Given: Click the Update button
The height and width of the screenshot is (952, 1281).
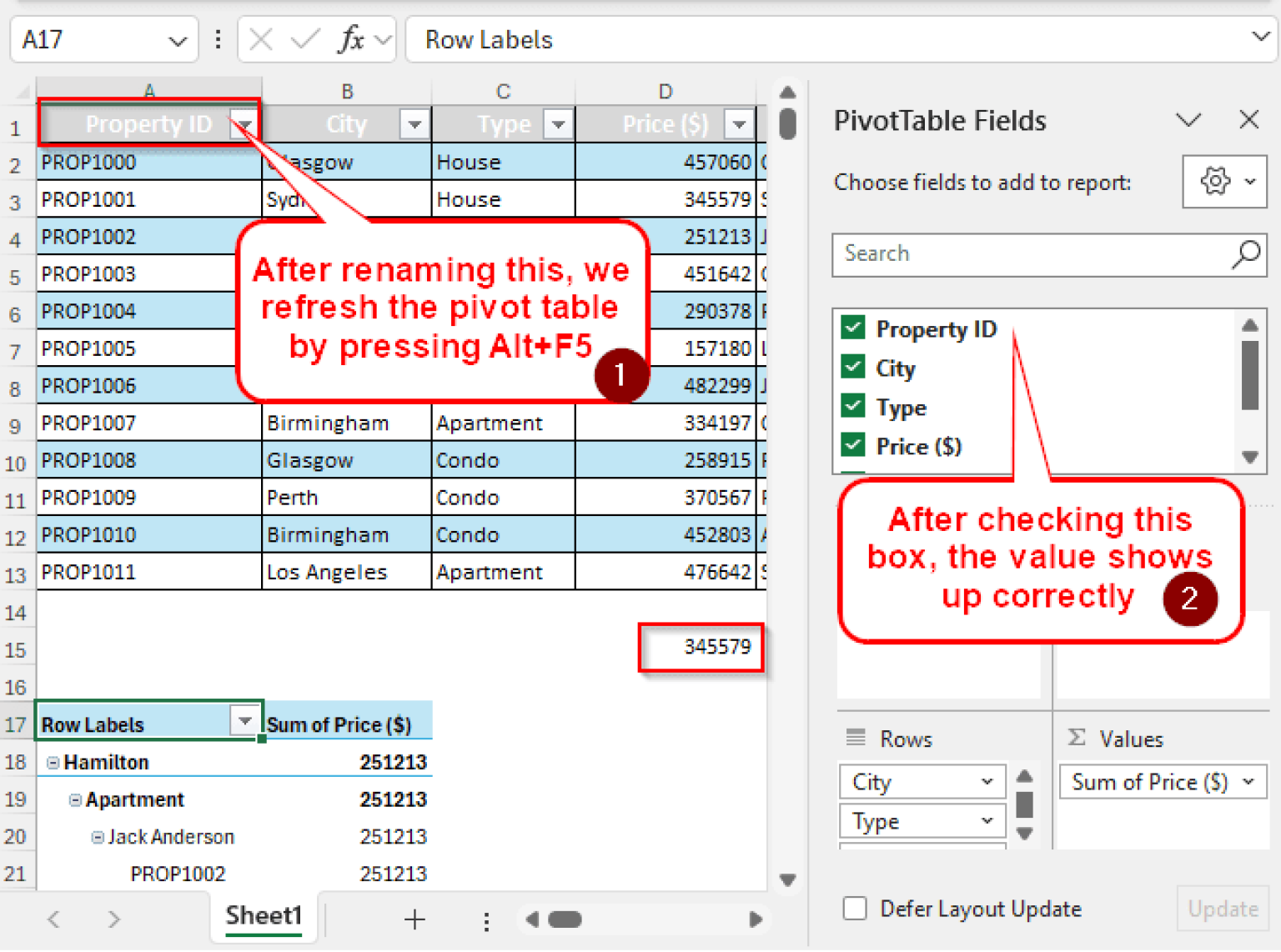Looking at the screenshot, I should [x=1223, y=909].
